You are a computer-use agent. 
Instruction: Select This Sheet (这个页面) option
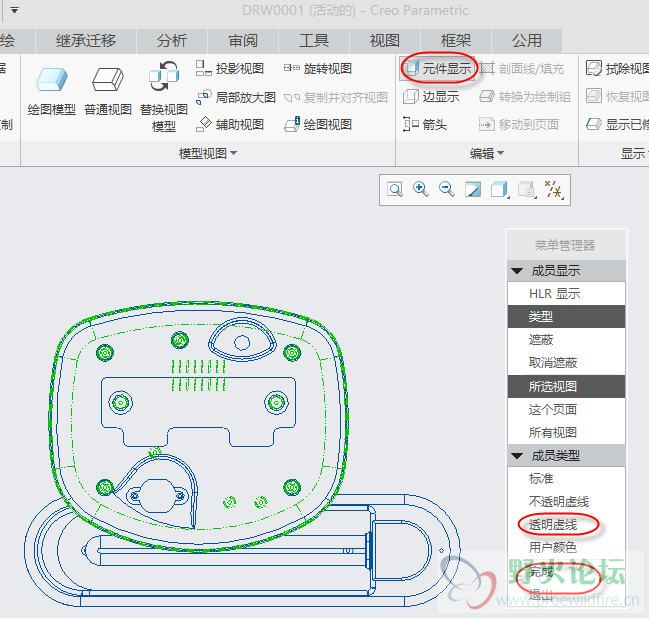coord(566,410)
